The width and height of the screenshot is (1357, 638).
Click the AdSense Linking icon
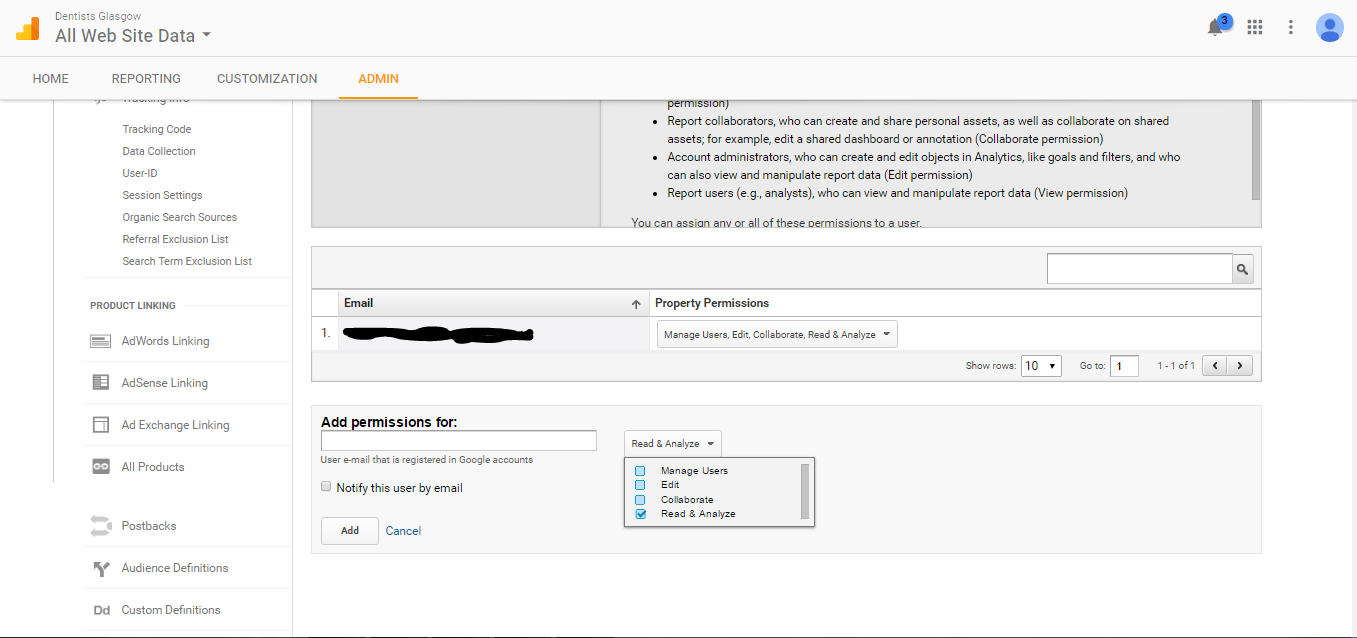pos(100,383)
